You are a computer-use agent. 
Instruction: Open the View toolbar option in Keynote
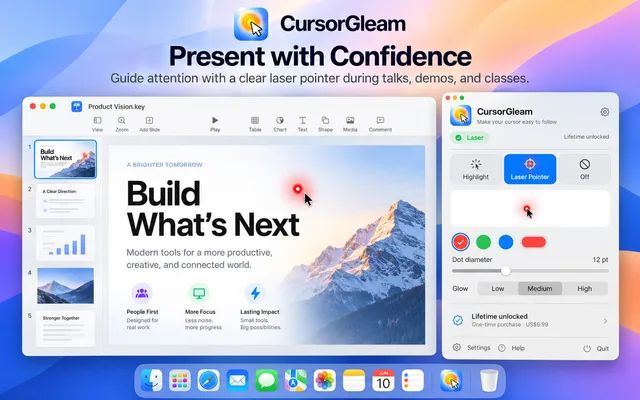[97, 124]
